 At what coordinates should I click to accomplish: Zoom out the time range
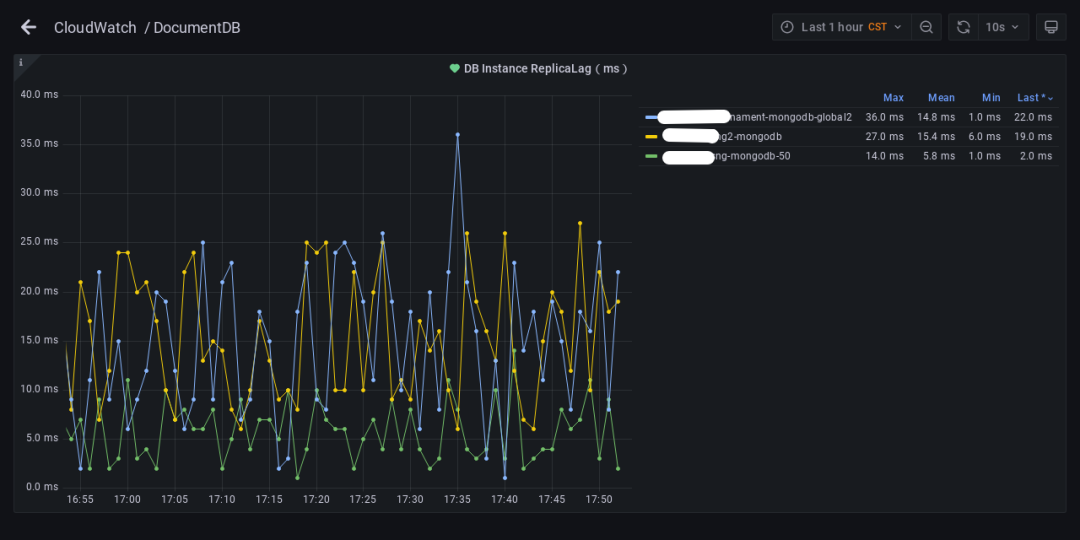(926, 27)
